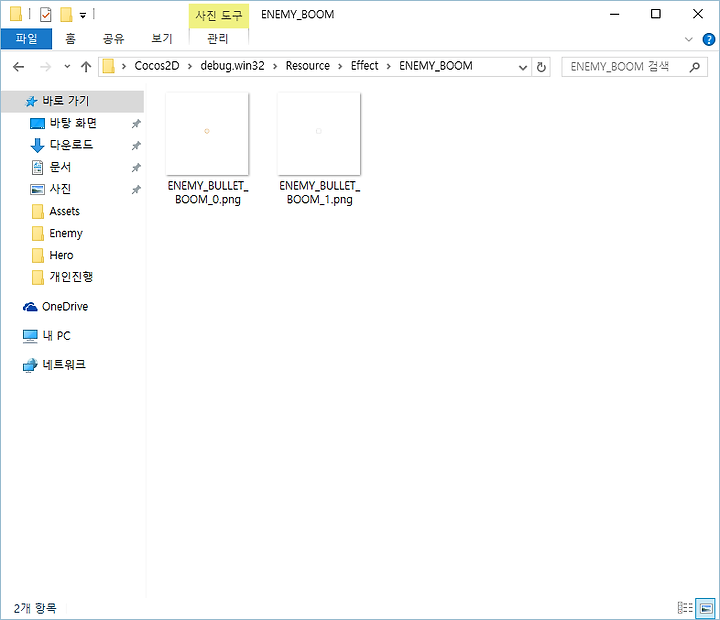Click the pin icon next to 바탕 화면
This screenshot has width=720, height=620.
click(x=136, y=124)
